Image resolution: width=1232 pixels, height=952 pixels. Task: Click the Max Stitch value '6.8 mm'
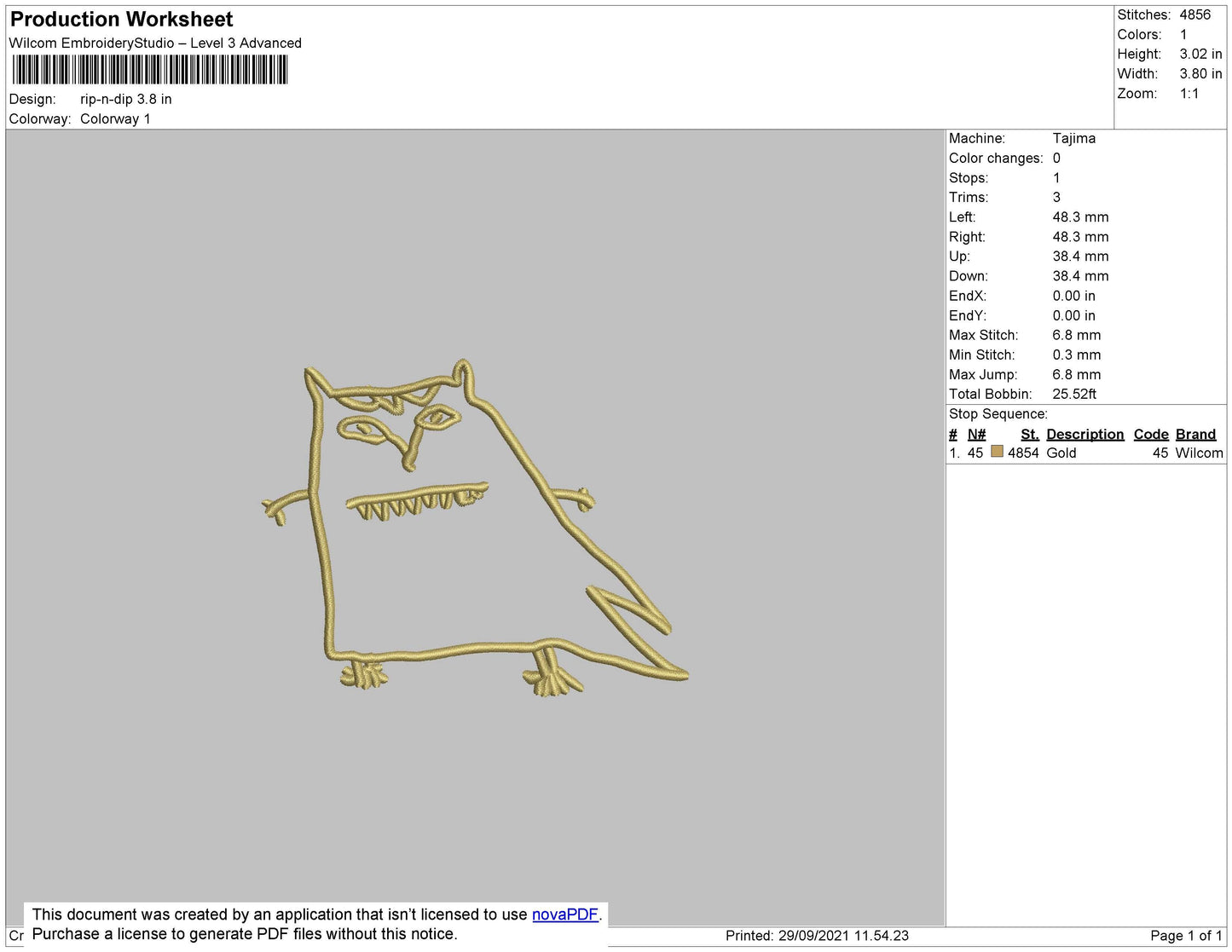[x=1077, y=335]
